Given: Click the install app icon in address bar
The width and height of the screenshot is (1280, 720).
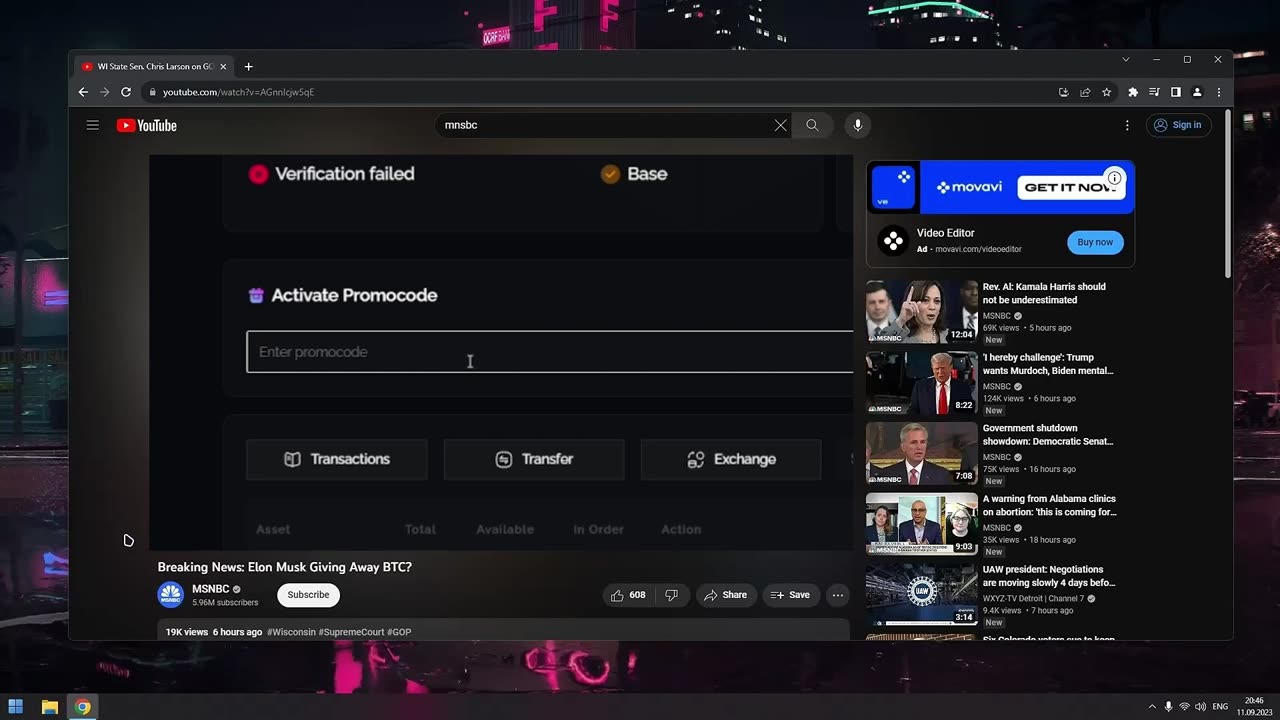Looking at the screenshot, I should point(1063,92).
